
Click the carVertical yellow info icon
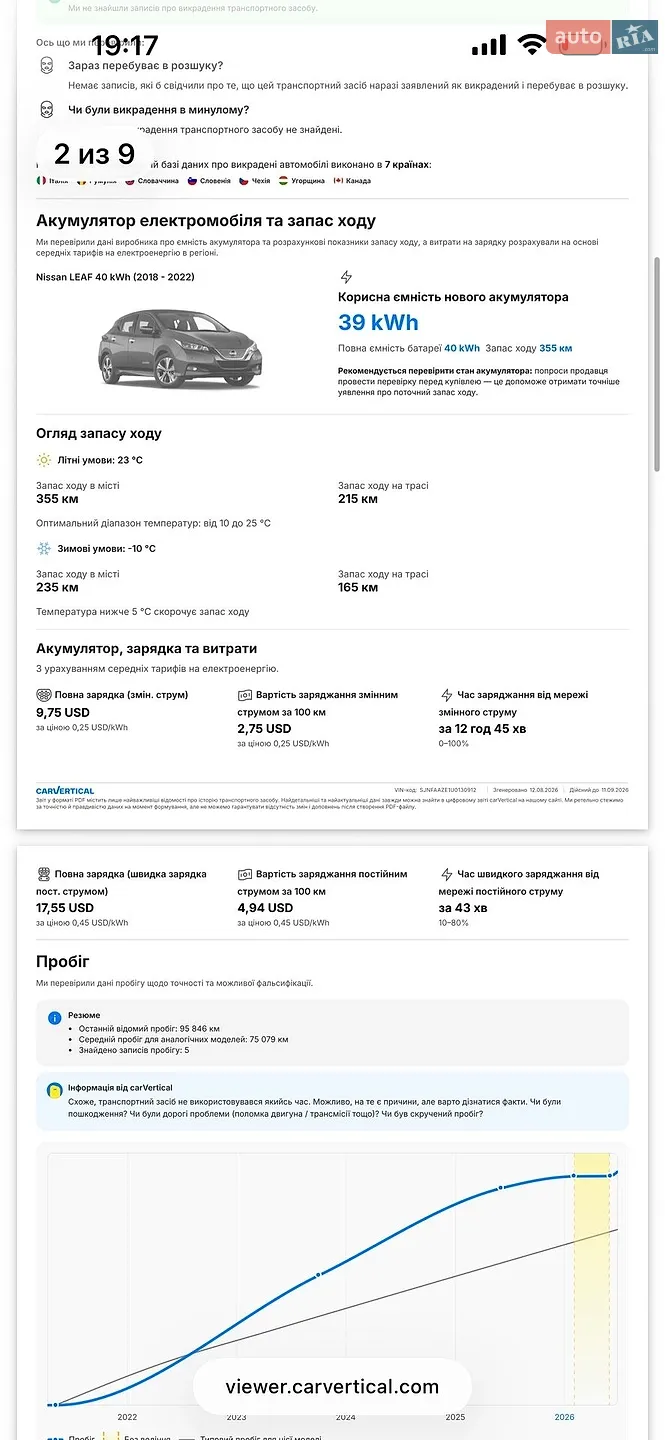pos(56,1089)
